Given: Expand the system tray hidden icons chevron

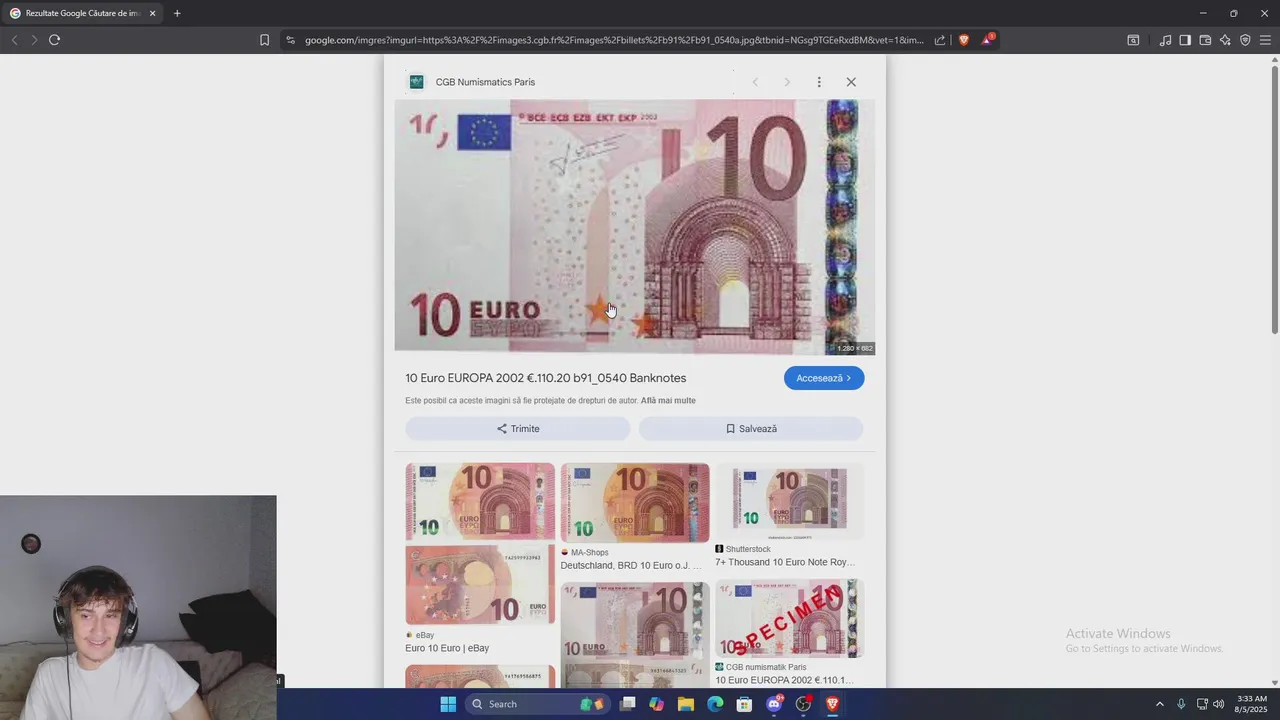Looking at the screenshot, I should click(1160, 704).
